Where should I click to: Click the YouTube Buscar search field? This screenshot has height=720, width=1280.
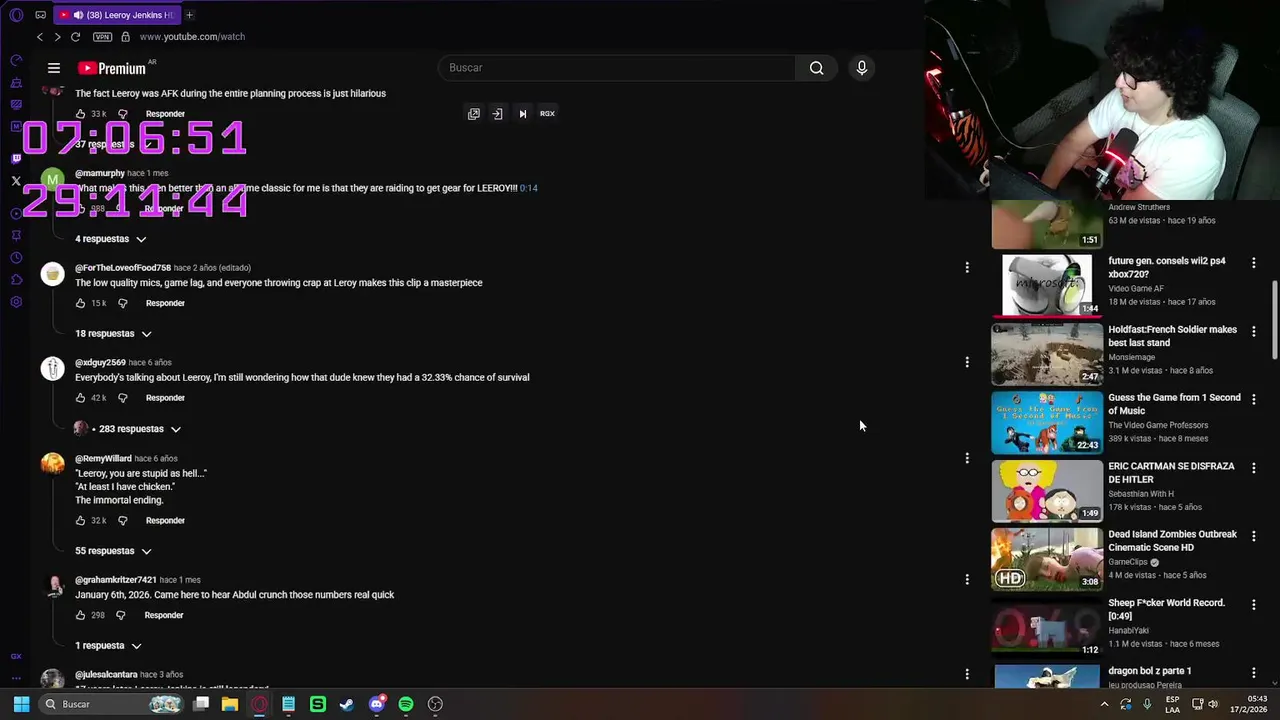(x=617, y=68)
